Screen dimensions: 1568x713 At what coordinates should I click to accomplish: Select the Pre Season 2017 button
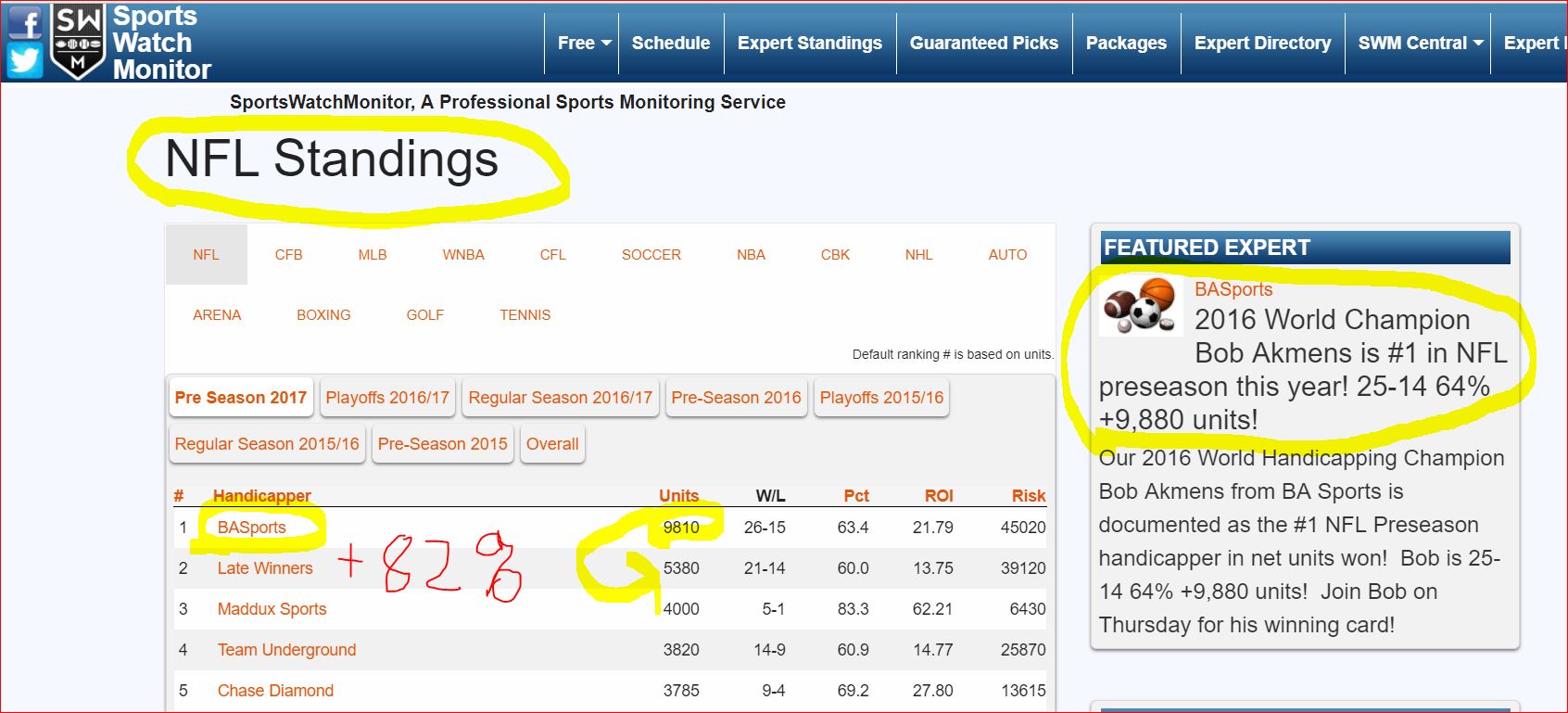241,398
